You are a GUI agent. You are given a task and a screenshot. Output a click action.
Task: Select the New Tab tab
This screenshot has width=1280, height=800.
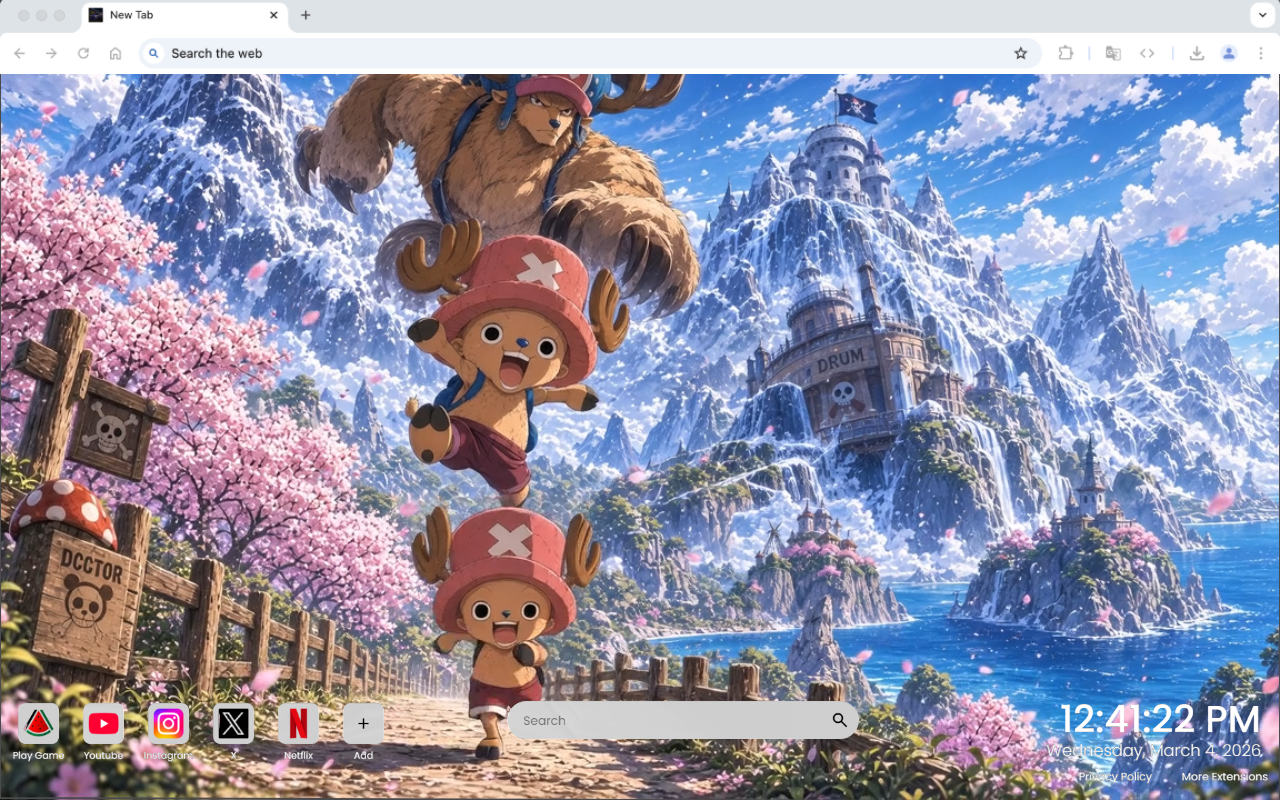point(185,15)
